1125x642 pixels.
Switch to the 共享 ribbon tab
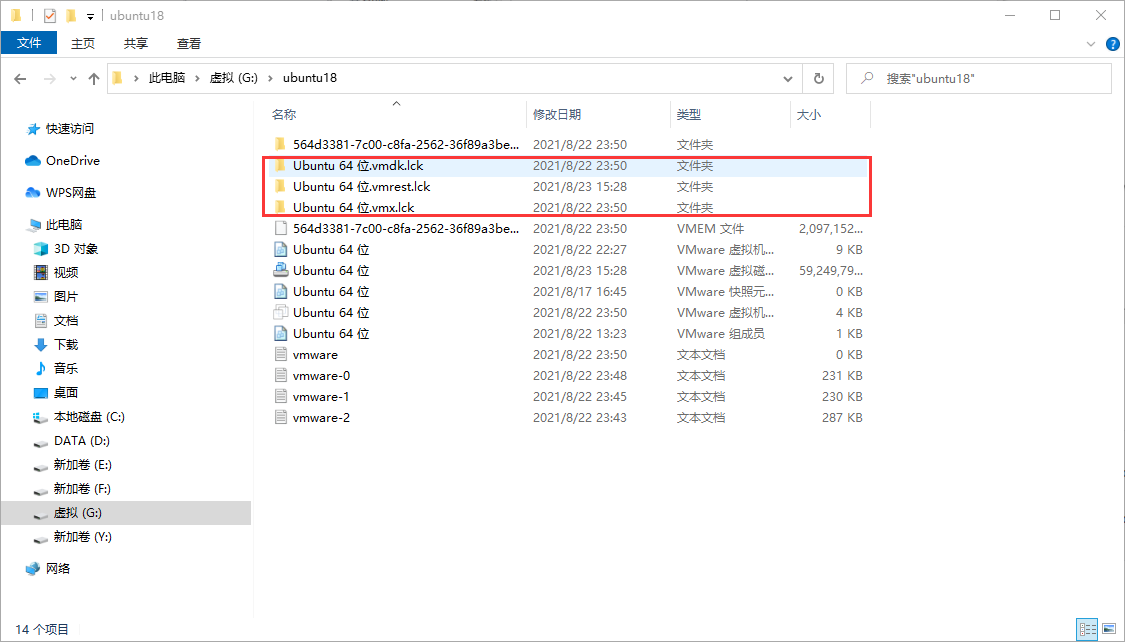coord(136,44)
